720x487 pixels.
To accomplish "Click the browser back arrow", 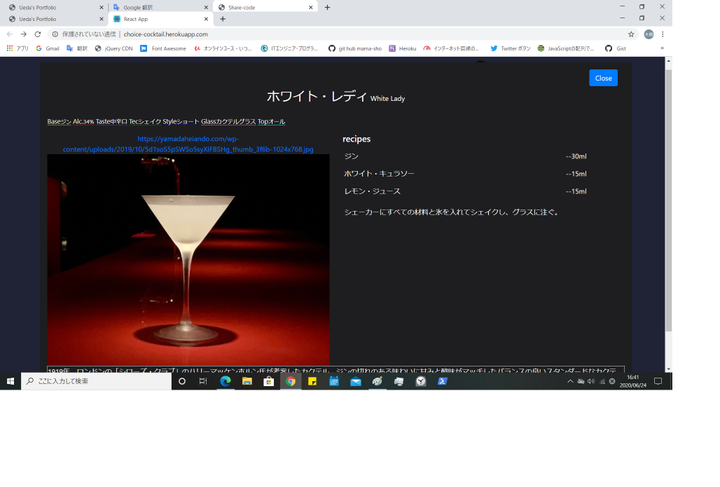I will [10, 34].
